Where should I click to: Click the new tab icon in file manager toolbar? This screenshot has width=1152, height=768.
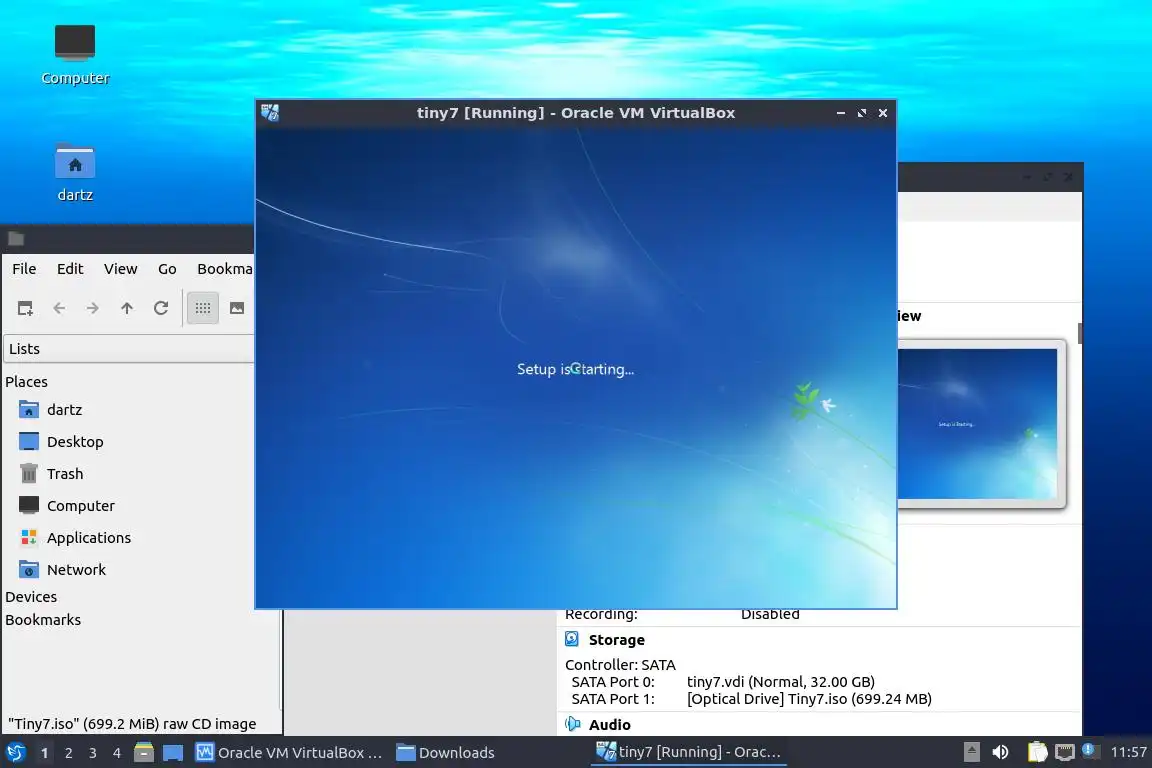pos(25,308)
